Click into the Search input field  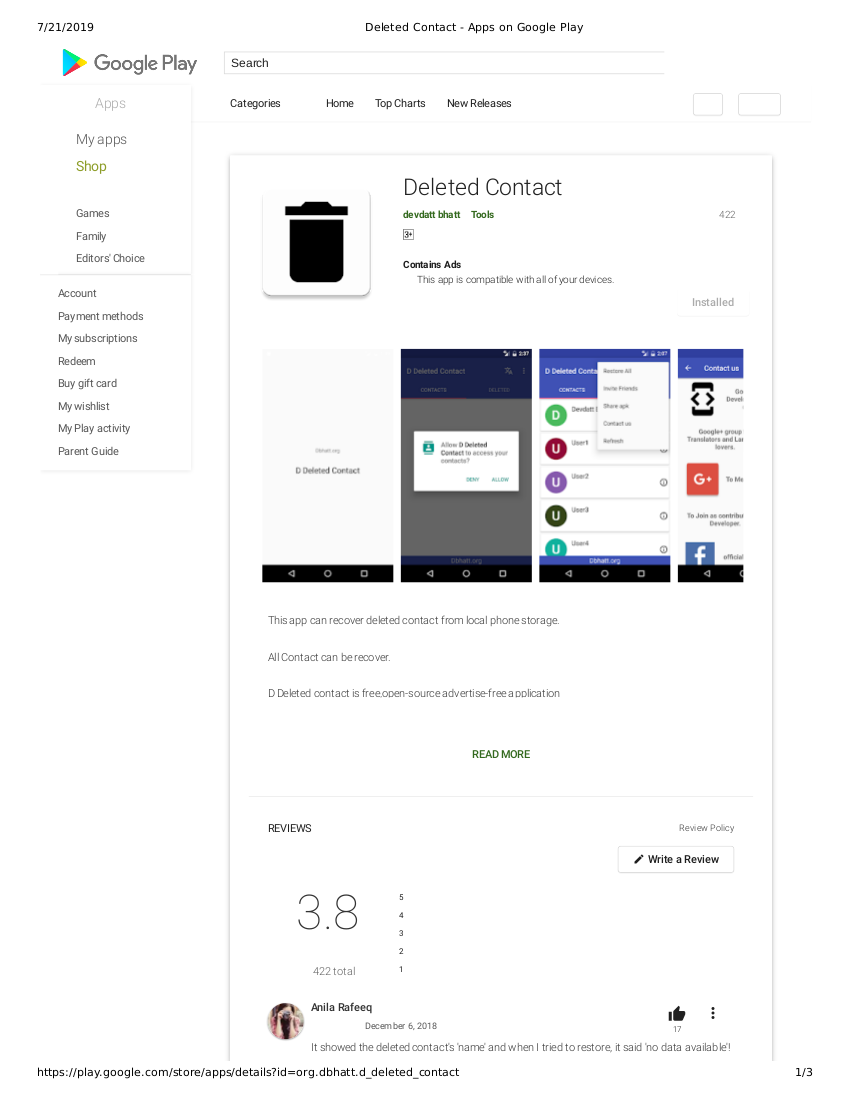(x=443, y=63)
